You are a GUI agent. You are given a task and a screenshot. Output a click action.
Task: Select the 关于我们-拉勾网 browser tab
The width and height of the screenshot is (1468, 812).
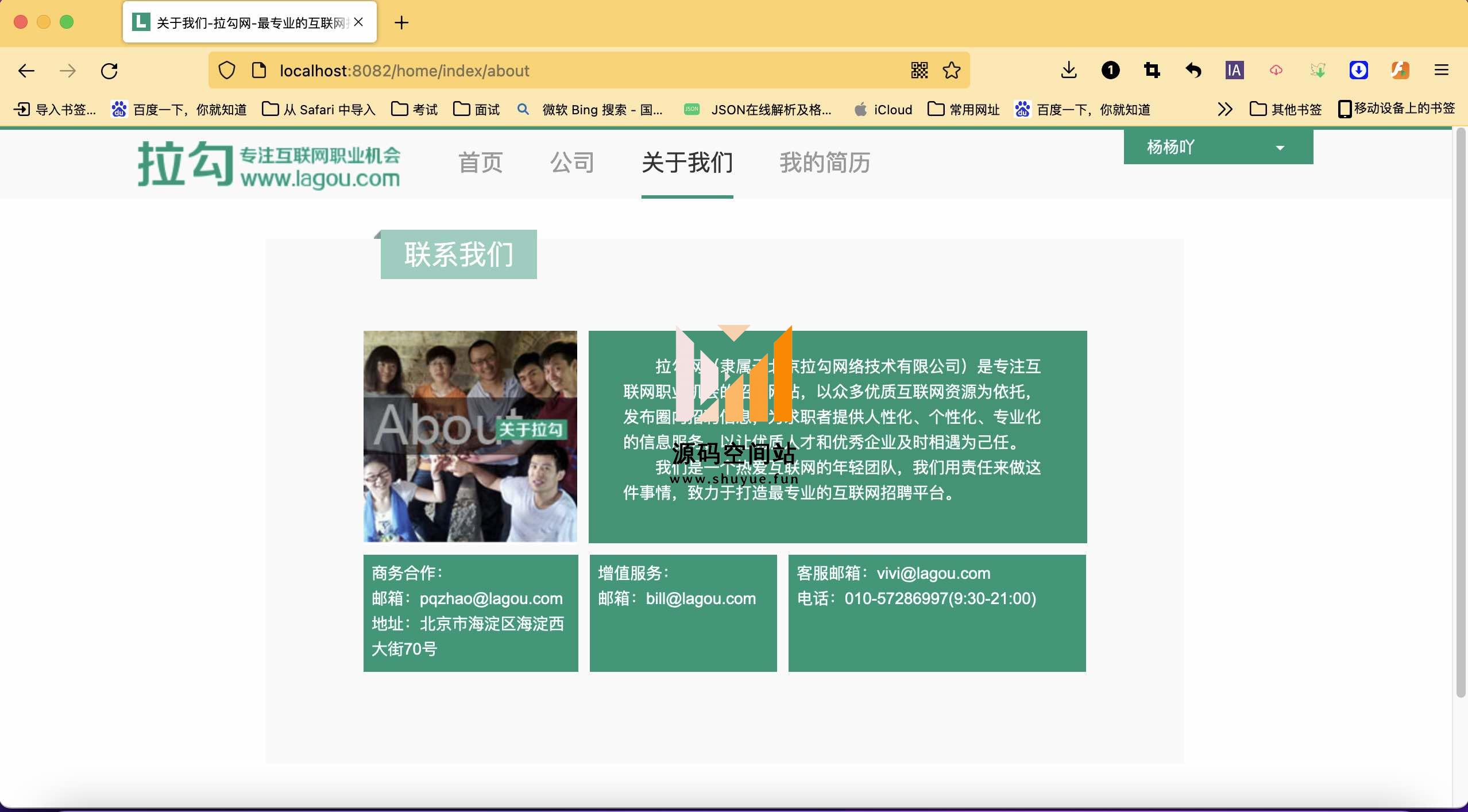(250, 22)
